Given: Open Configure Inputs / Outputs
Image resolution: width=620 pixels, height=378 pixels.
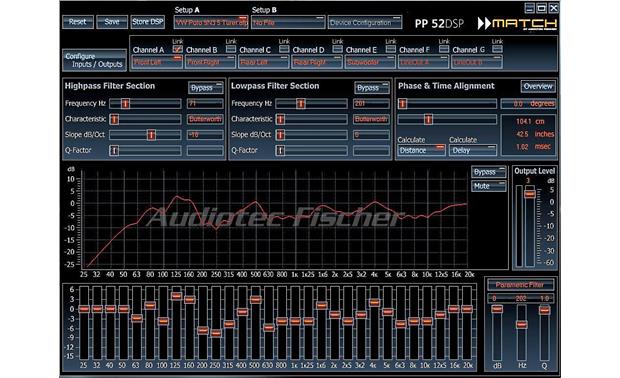Looking at the screenshot, I should [95, 60].
